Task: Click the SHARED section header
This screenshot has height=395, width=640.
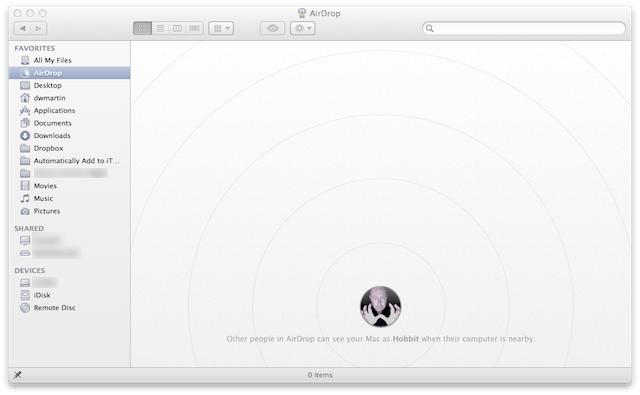Action: pyautogui.click(x=29, y=229)
